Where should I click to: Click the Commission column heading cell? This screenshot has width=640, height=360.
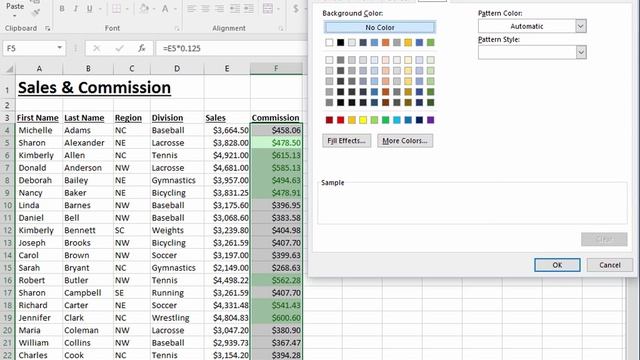[x=276, y=118]
